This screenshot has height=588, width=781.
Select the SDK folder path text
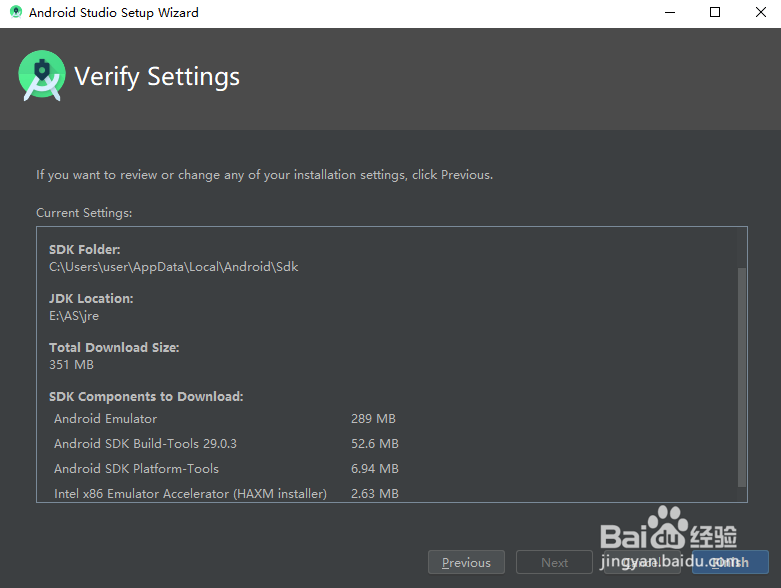click(173, 267)
